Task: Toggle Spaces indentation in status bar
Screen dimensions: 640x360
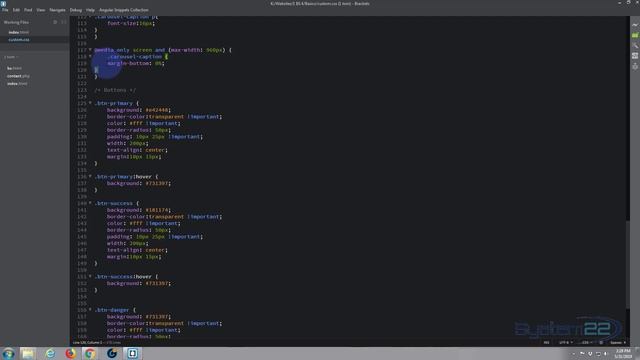Action: (x=617, y=342)
